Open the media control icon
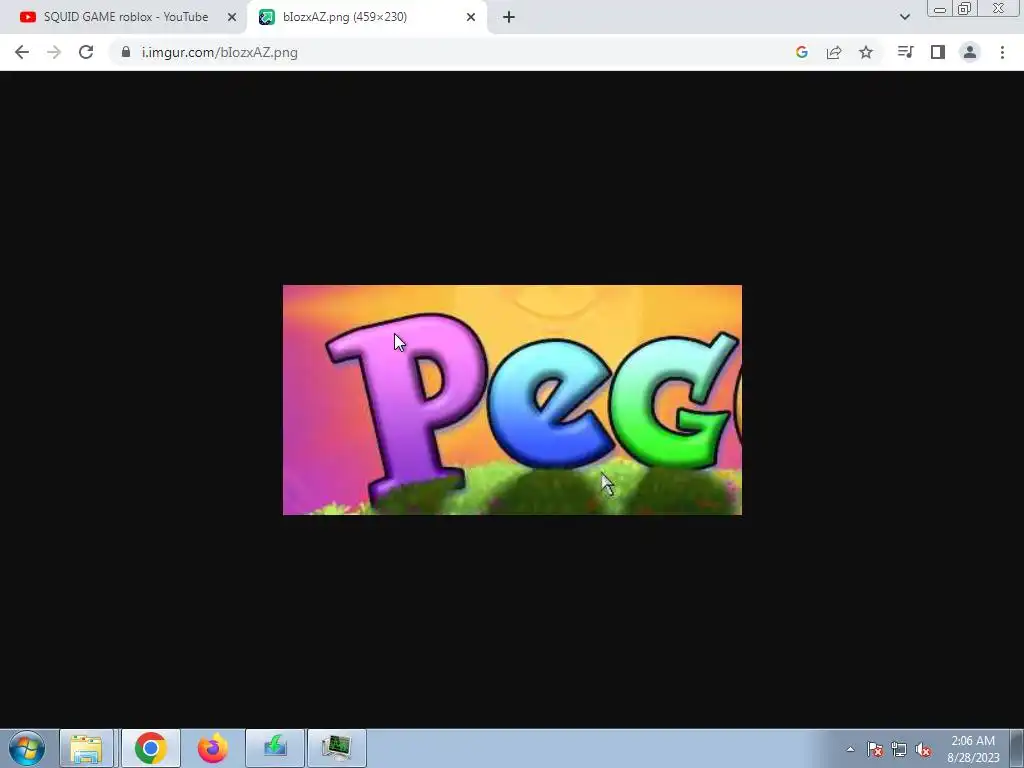Image resolution: width=1024 pixels, height=768 pixels. click(x=905, y=52)
